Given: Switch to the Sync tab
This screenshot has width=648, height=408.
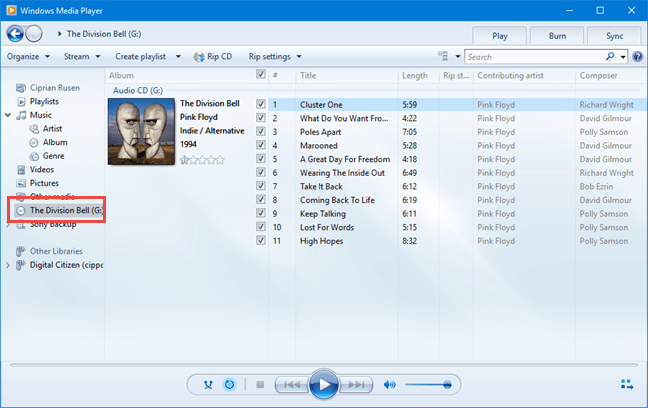Looking at the screenshot, I should tap(615, 36).
